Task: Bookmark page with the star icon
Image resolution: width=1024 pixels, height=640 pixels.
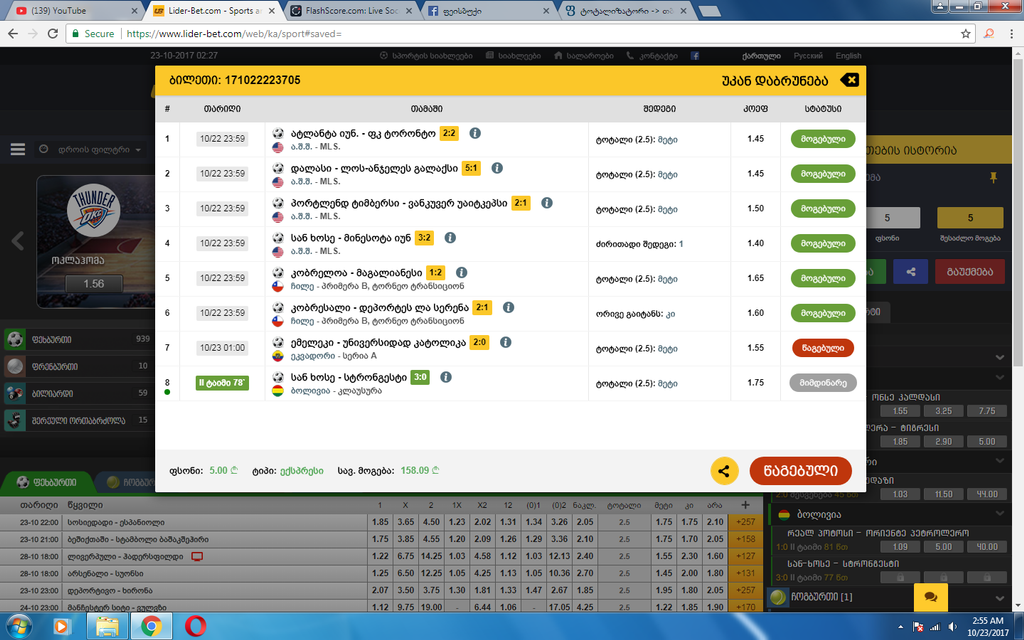Action: (x=966, y=33)
